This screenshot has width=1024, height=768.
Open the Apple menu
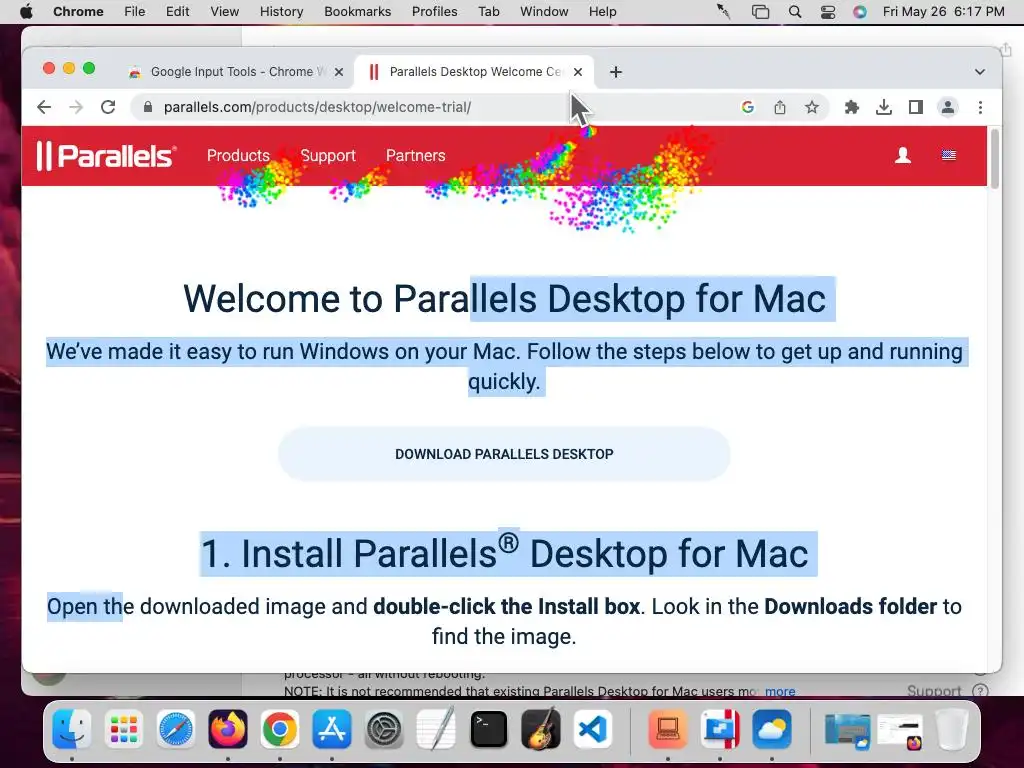click(x=26, y=12)
